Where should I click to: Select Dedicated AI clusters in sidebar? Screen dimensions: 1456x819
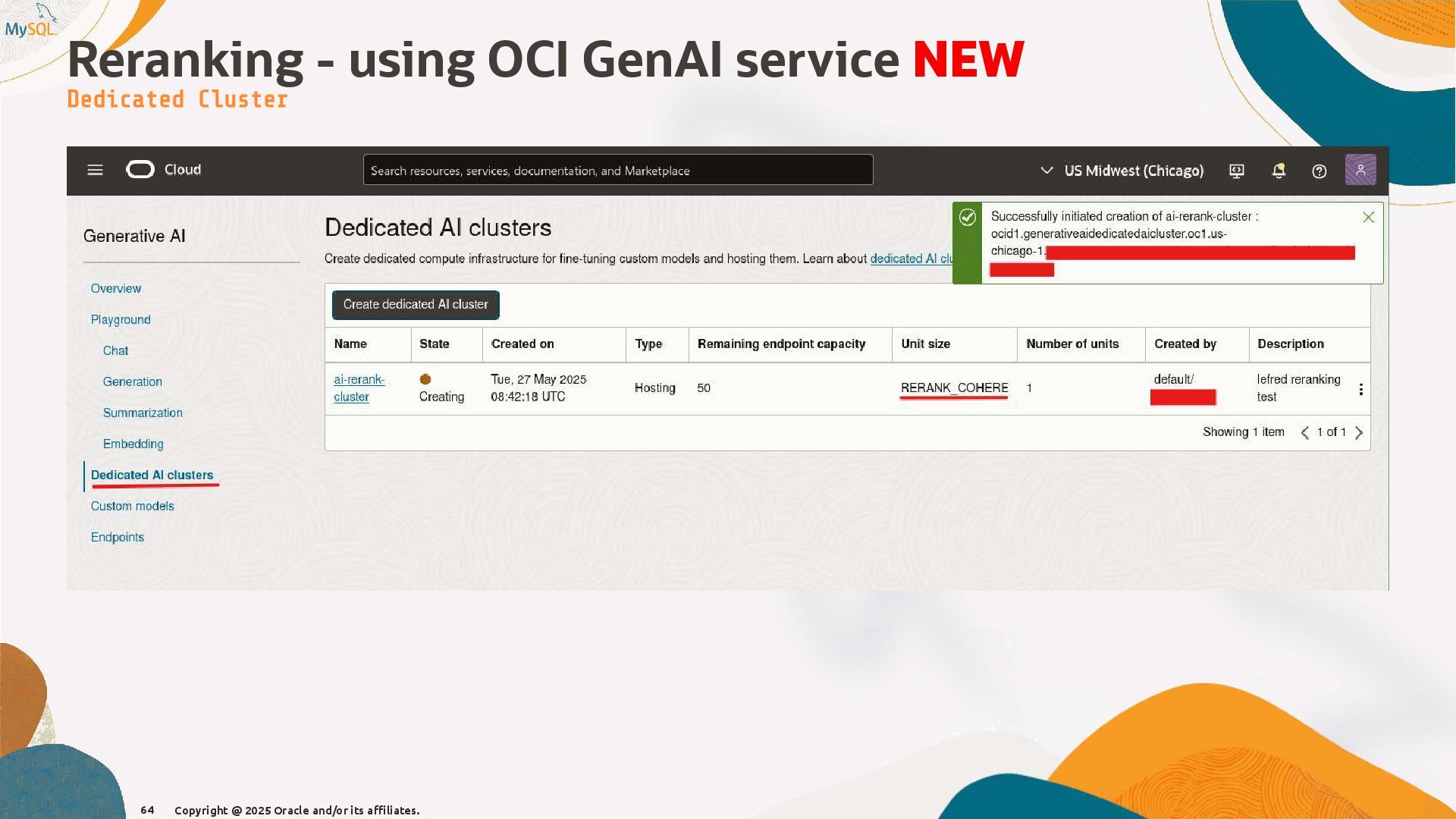(x=152, y=475)
